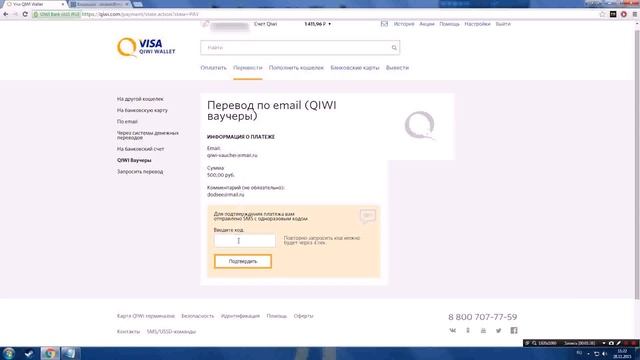The width and height of the screenshot is (640, 360).
Task: Open the Помощь link in the header
Action: tap(449, 24)
